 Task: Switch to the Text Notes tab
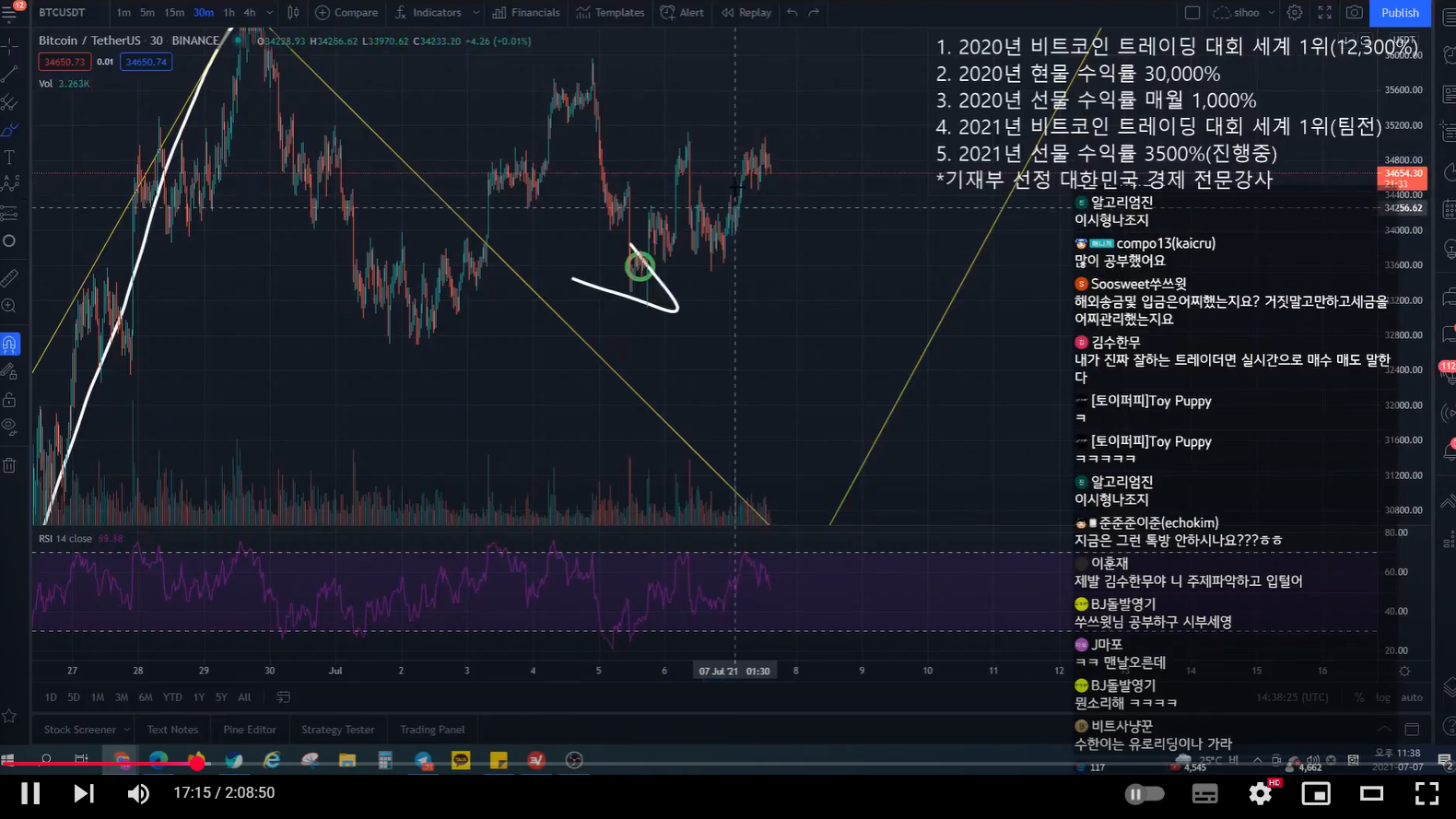[x=172, y=730]
